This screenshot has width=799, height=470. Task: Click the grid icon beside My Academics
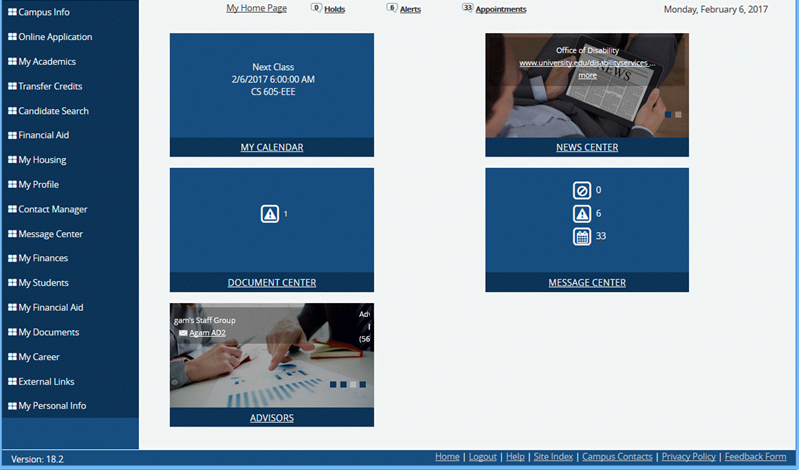pos(12,62)
